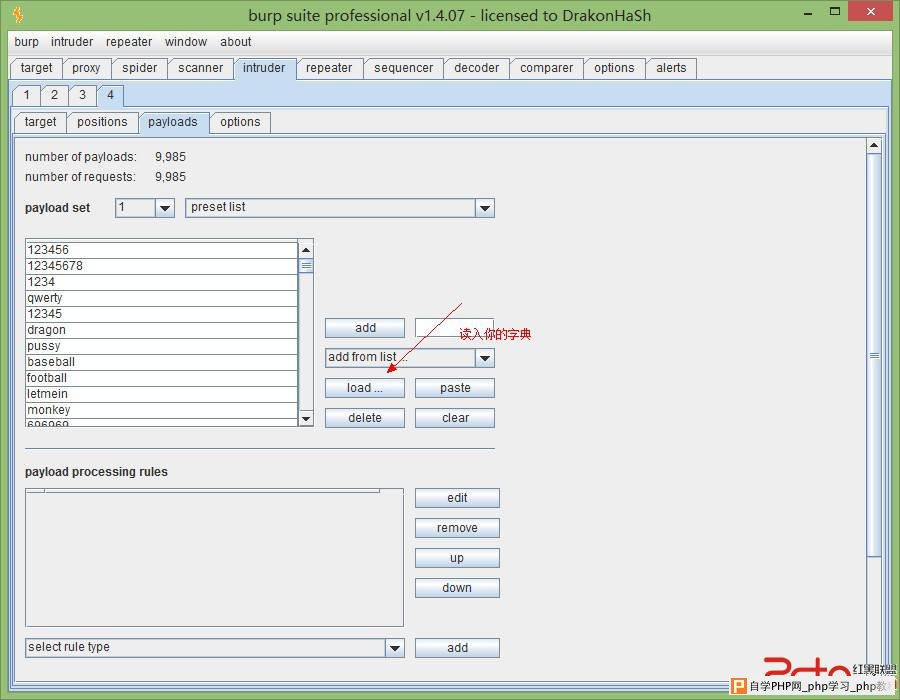Screen dimensions: 900x700
Task: Open the burp menu
Action: (26, 42)
